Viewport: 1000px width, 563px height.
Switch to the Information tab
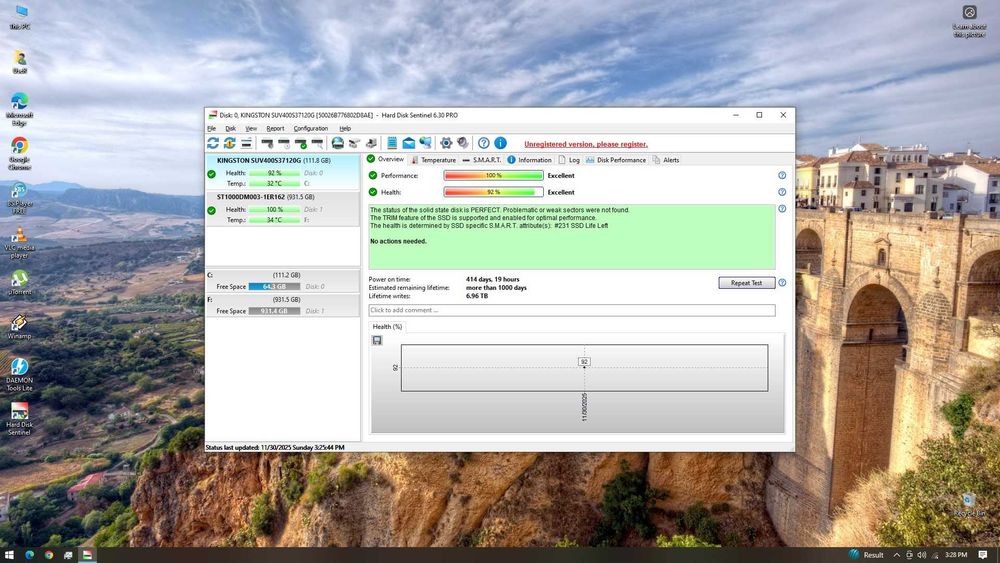point(529,160)
